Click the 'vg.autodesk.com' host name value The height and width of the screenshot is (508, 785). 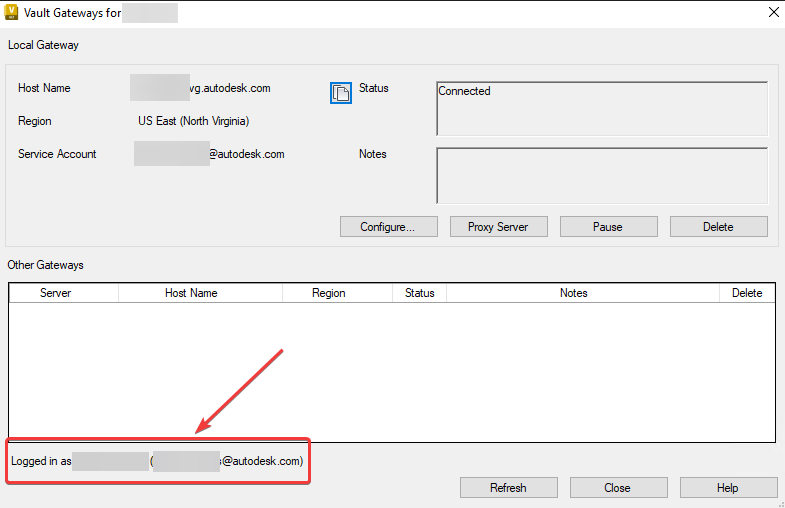pyautogui.click(x=230, y=88)
